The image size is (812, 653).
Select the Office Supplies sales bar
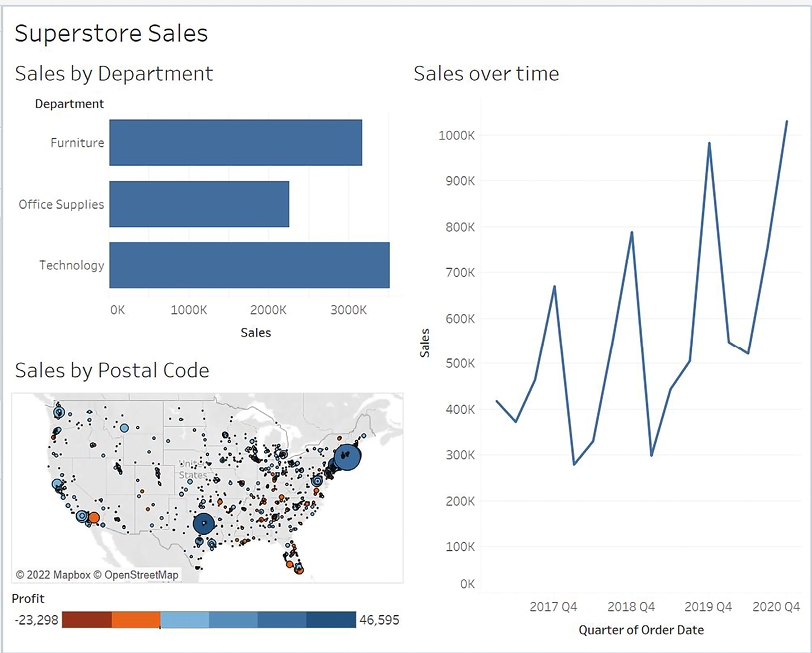coord(199,204)
